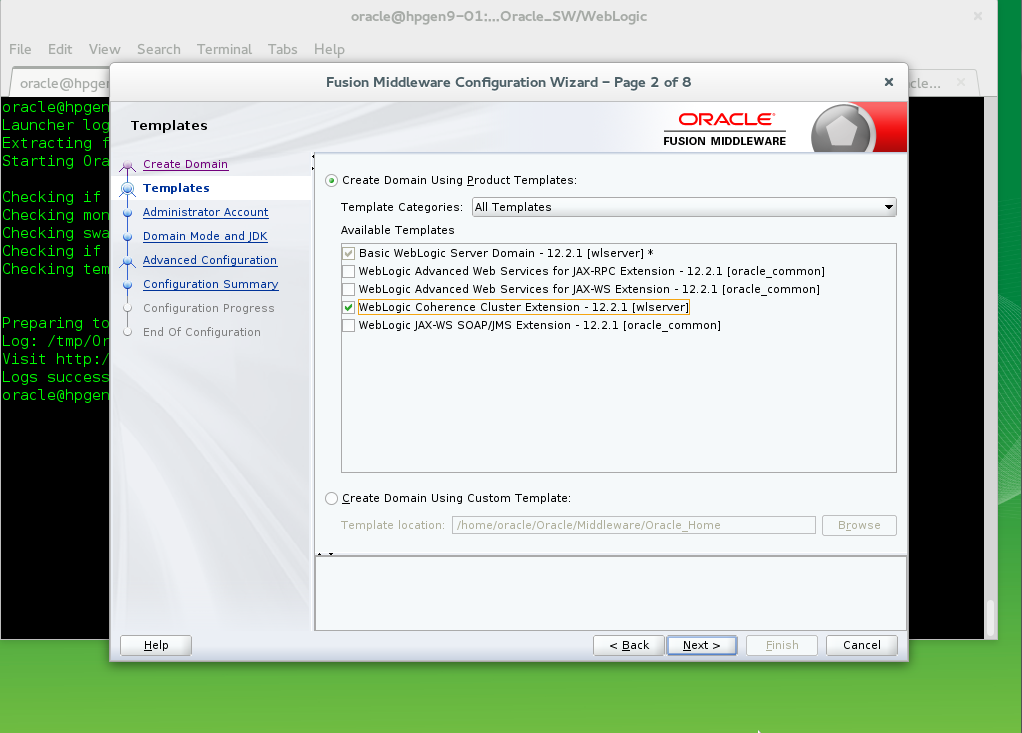Check WebLogic Advanced Web Services JAX-WS Extension
Screen dimensions: 1022x733
[x=348, y=289]
